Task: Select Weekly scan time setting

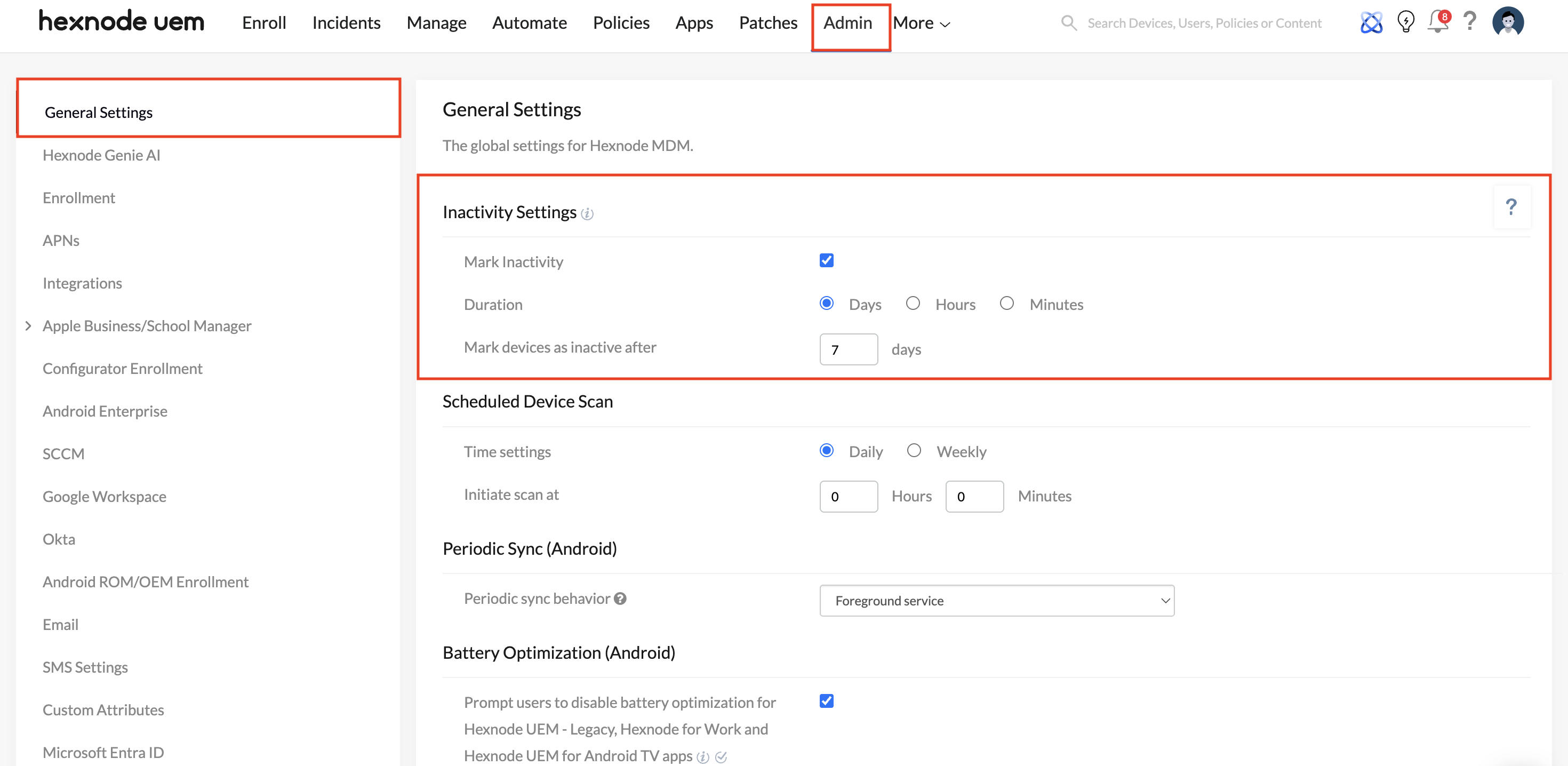Action: tap(914, 451)
